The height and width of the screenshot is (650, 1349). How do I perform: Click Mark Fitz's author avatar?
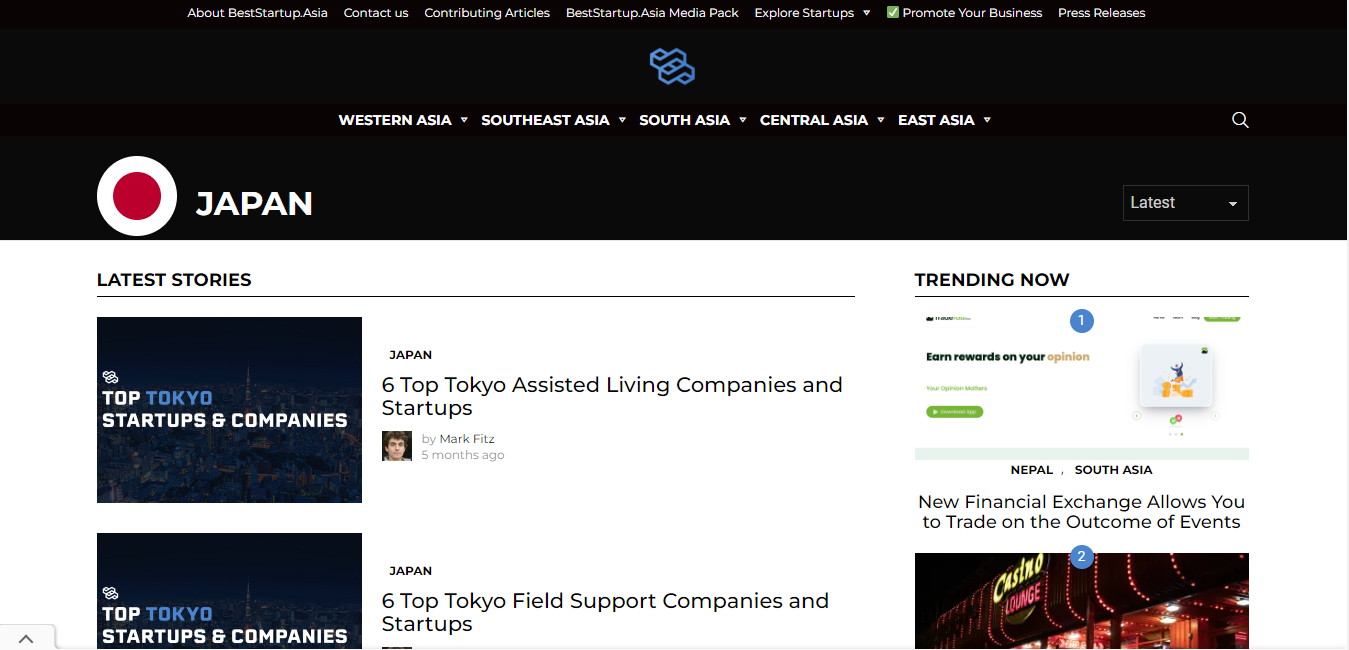396,445
